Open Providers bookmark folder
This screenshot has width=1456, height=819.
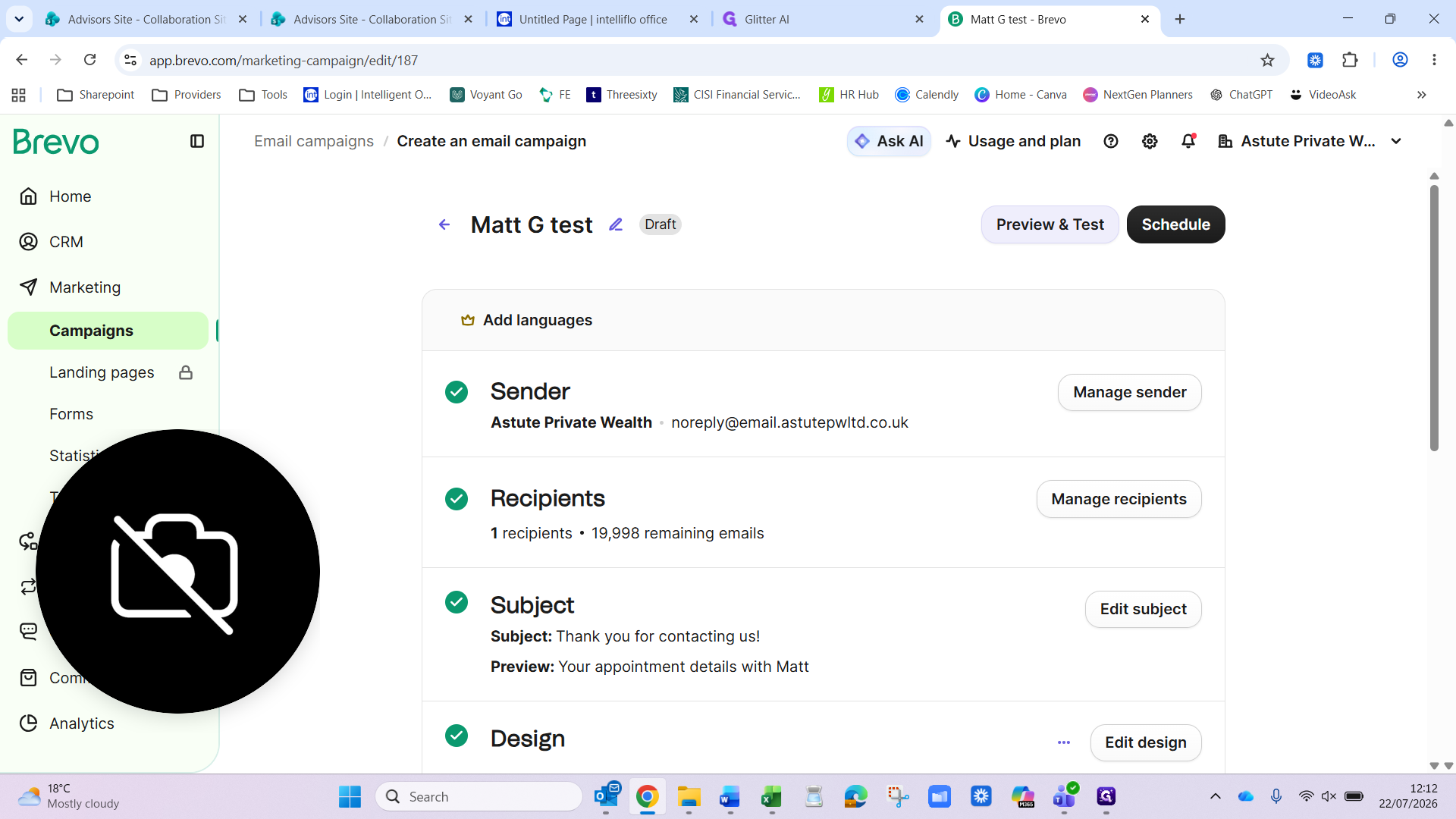(x=187, y=95)
